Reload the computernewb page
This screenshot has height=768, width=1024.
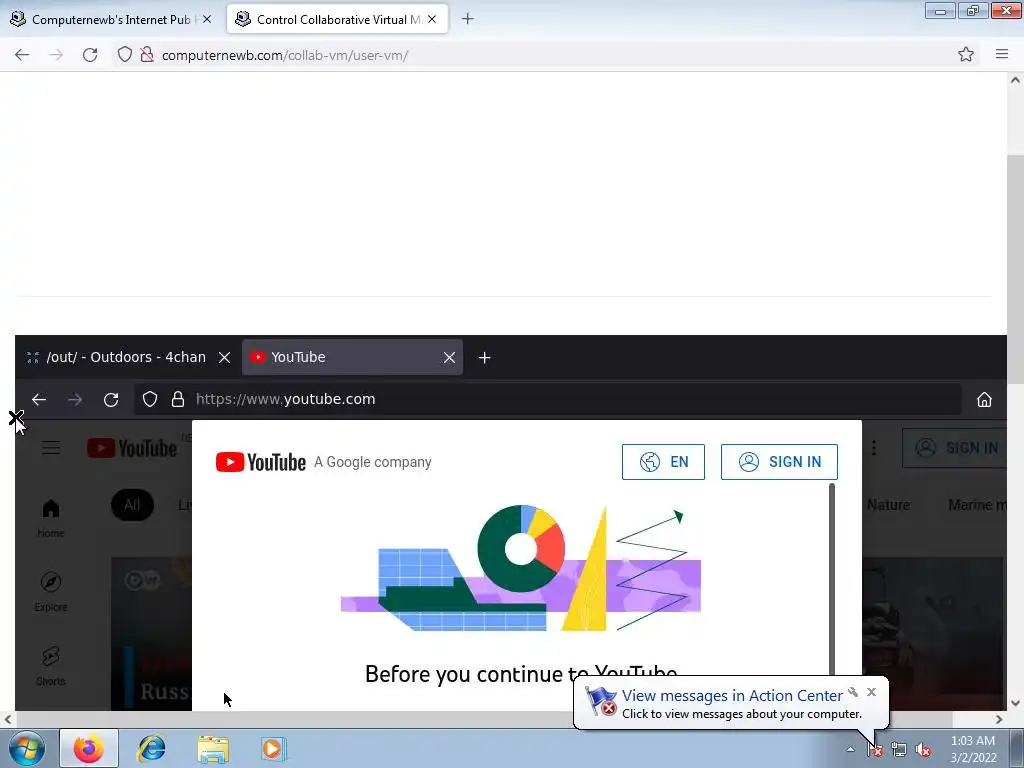[x=90, y=55]
